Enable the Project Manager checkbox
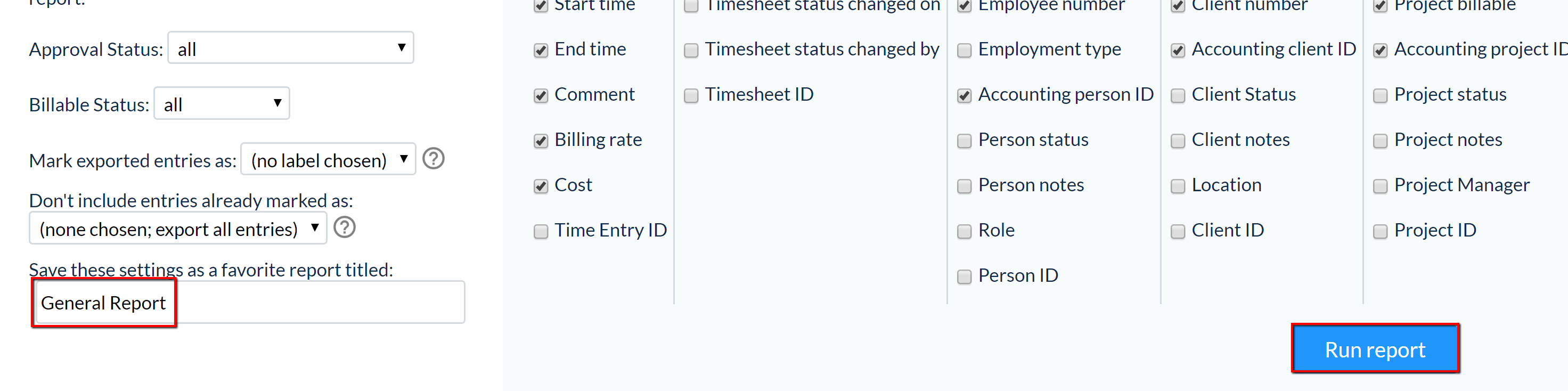The width and height of the screenshot is (1568, 391). coord(1381,186)
